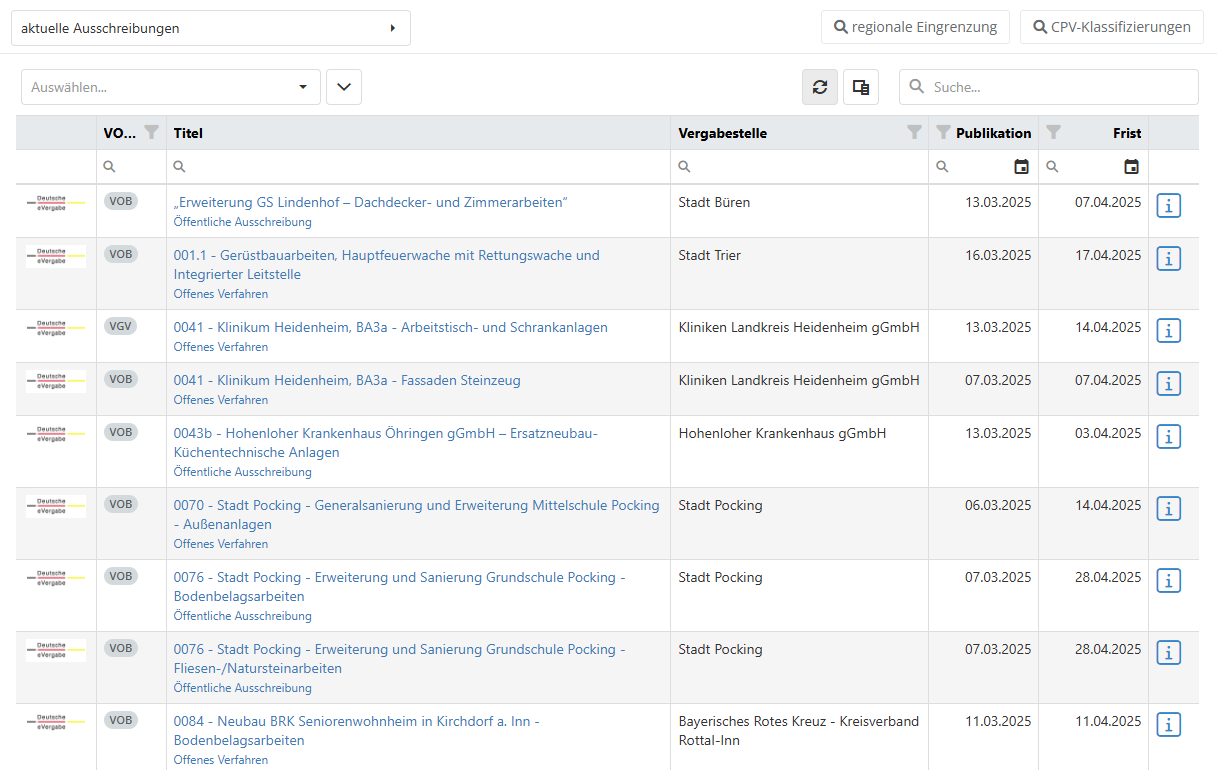Sort by the Vergabestelle column header
Screen dimensions: 1217x770
click(x=722, y=133)
